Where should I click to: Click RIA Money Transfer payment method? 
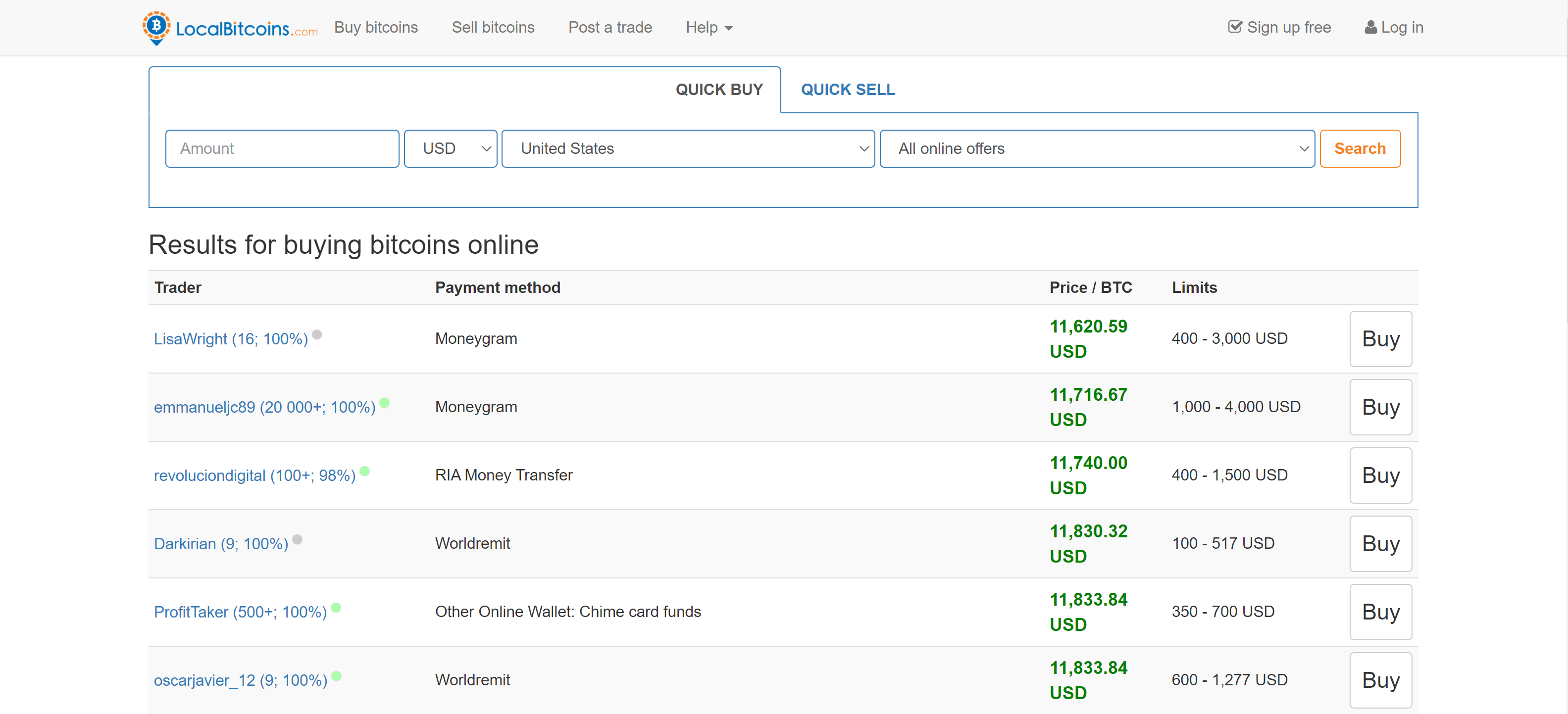click(x=504, y=475)
